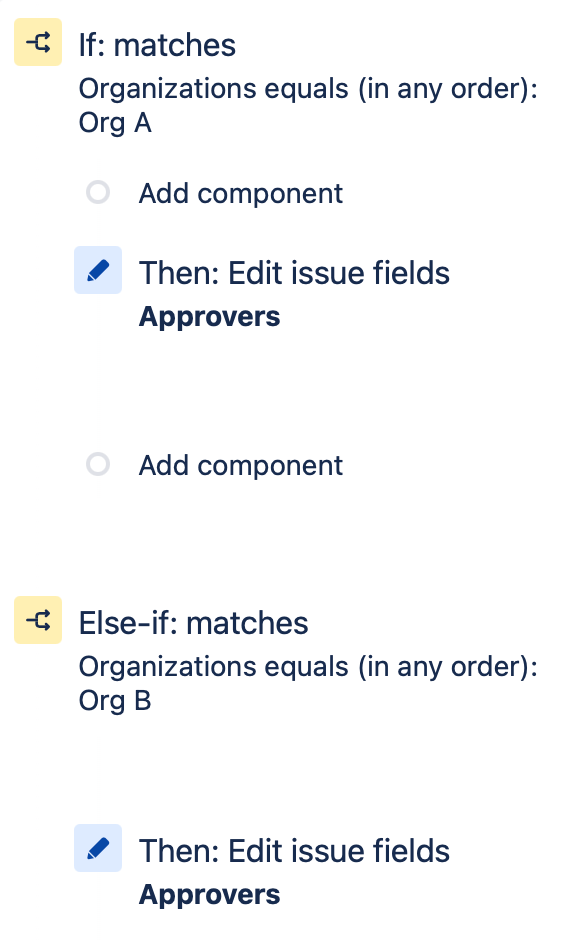Click the pencil icon for the second Then action
588x940 pixels.
(x=97, y=848)
